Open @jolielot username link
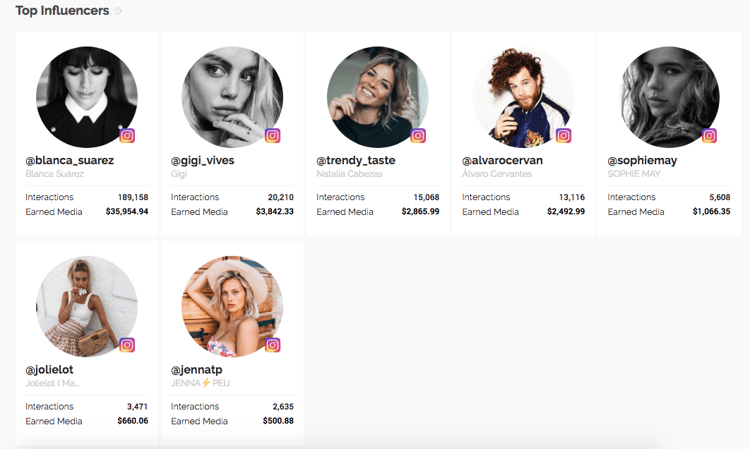750x449 pixels. pos(49,370)
